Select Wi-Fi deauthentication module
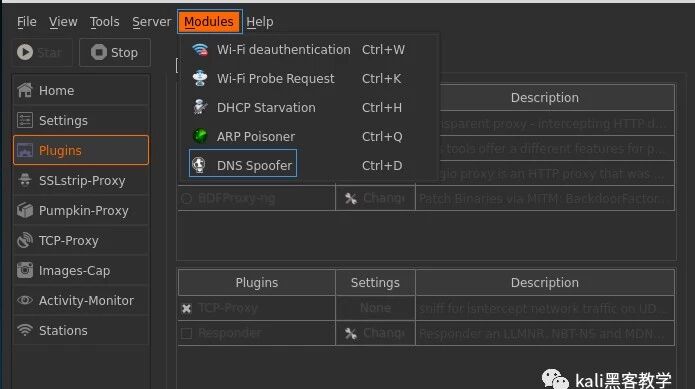Viewport: 695px width, 389px height. 309,50
